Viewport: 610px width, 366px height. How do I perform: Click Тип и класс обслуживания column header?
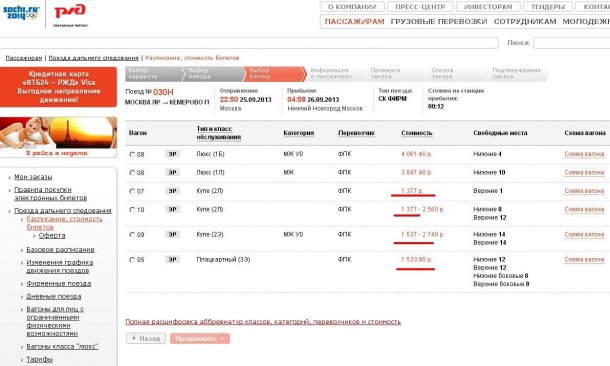(219, 133)
